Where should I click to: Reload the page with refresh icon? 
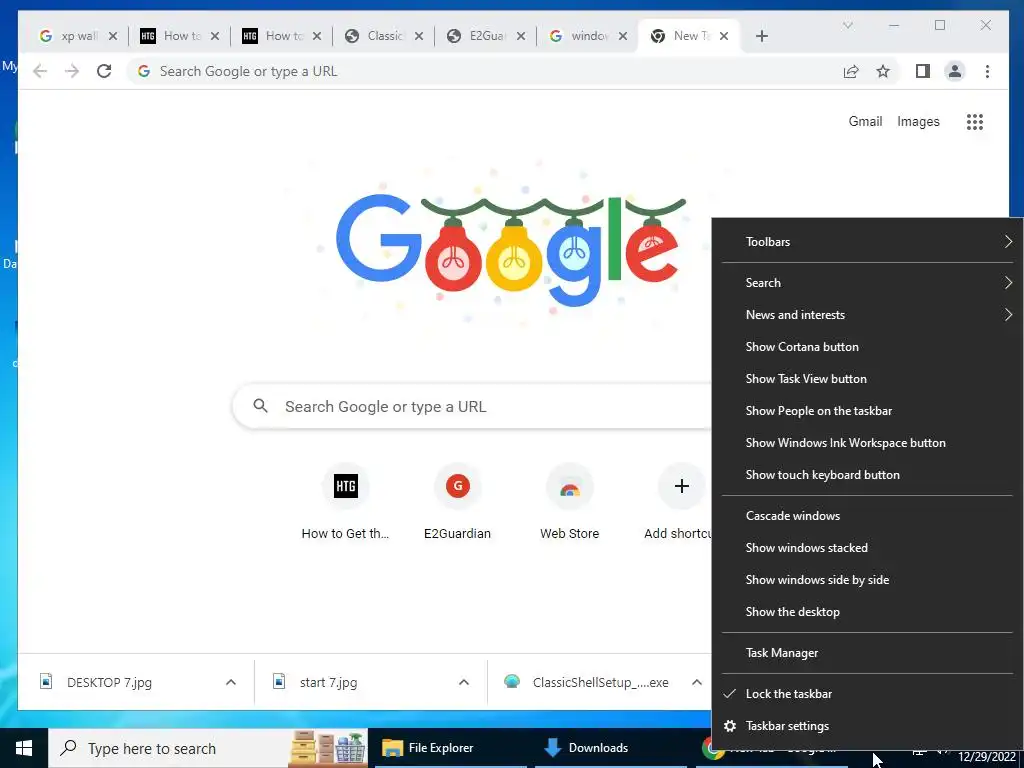point(104,71)
